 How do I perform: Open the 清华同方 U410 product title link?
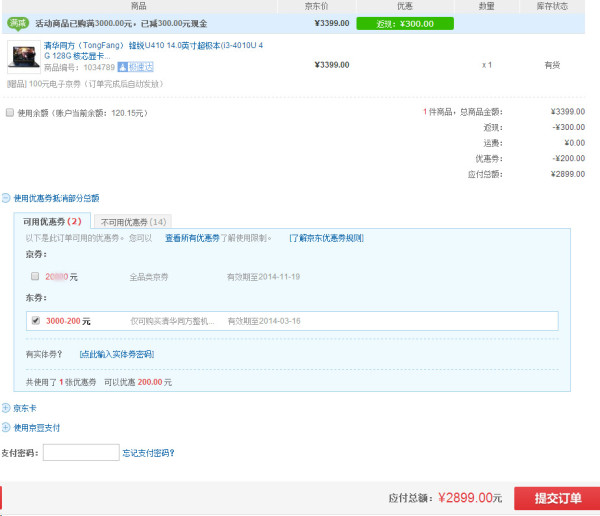point(153,51)
